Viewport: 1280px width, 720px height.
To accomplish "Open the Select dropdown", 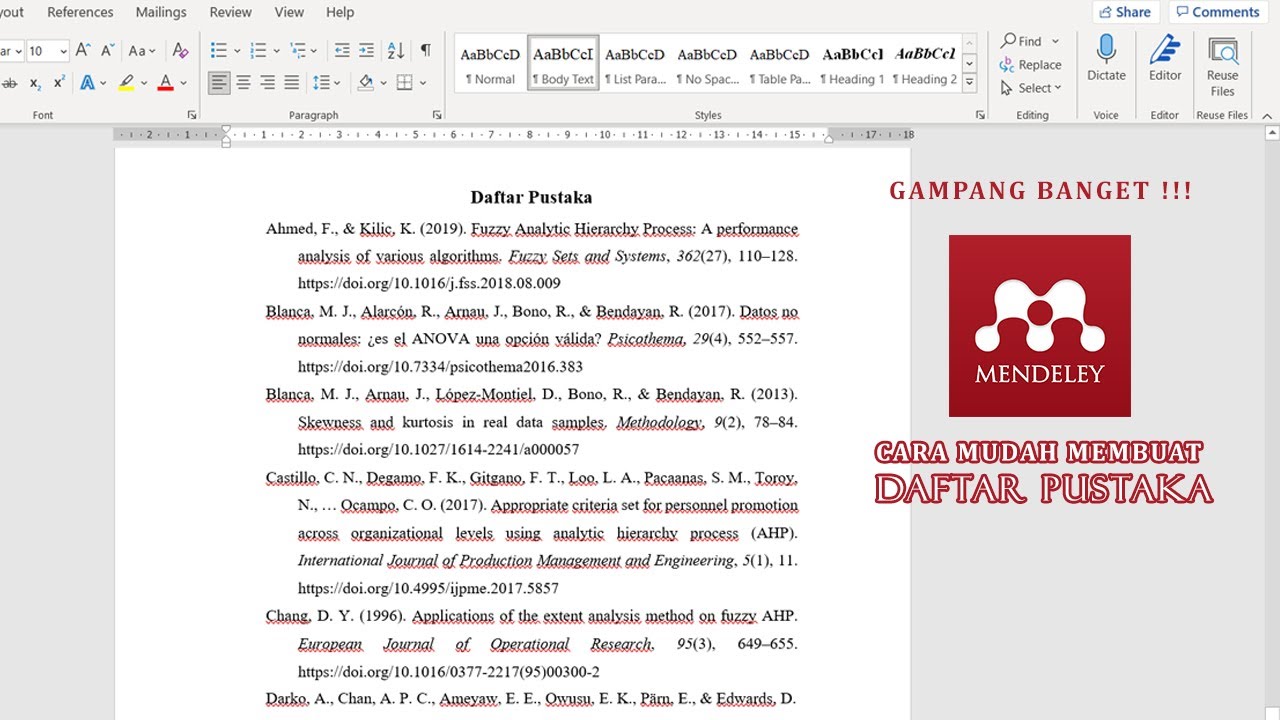I will [1031, 88].
